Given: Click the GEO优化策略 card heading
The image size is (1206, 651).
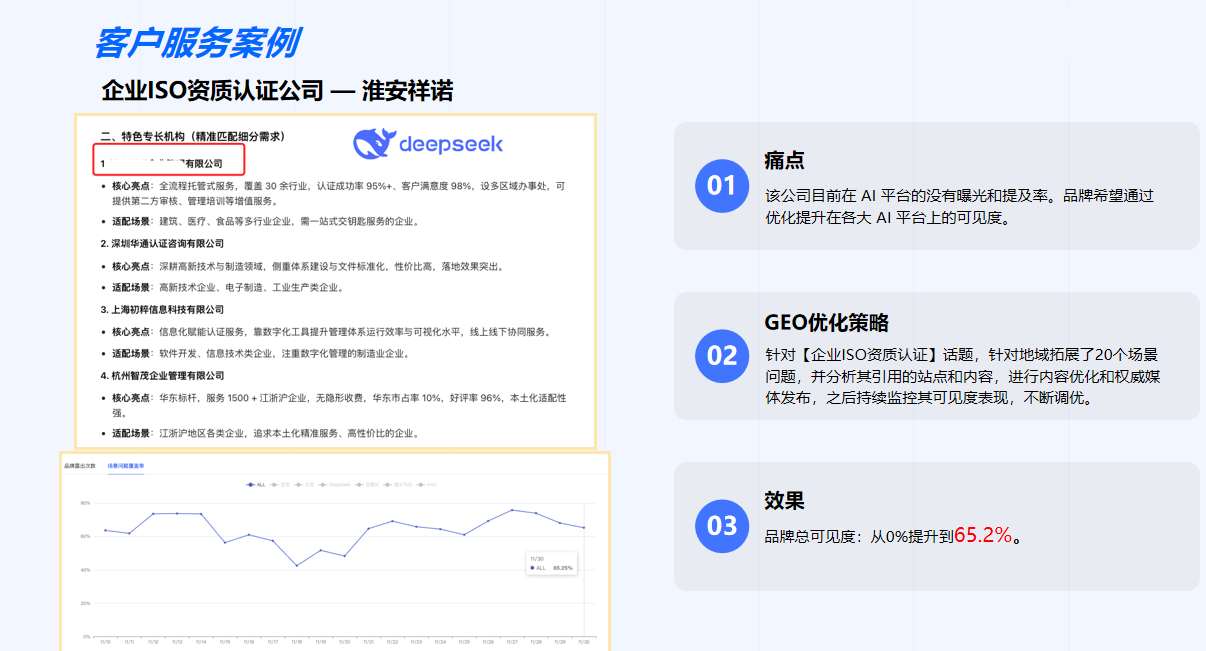Looking at the screenshot, I should click(826, 323).
